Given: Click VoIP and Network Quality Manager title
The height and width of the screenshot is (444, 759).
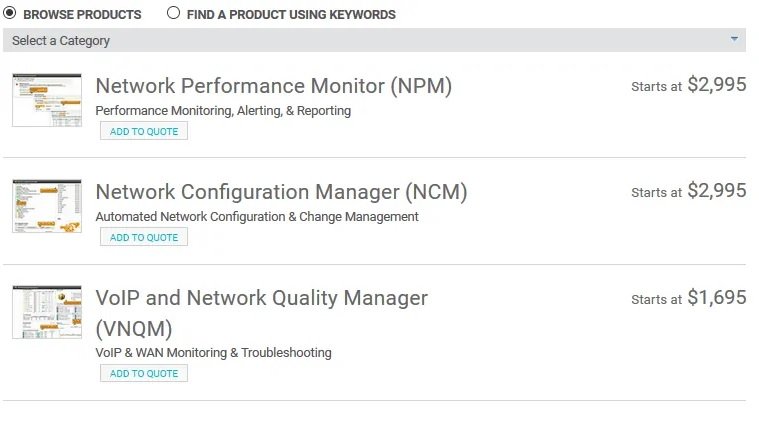Looking at the screenshot, I should [261, 298].
